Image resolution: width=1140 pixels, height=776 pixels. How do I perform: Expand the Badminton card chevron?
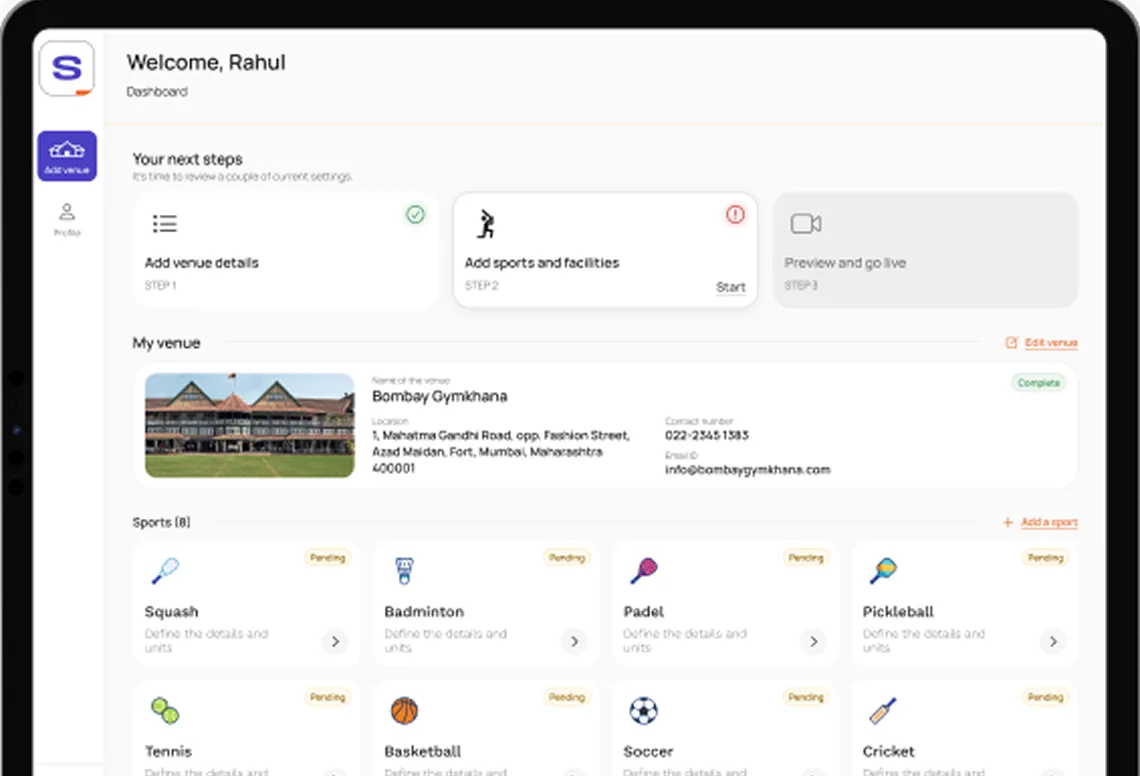coord(574,641)
